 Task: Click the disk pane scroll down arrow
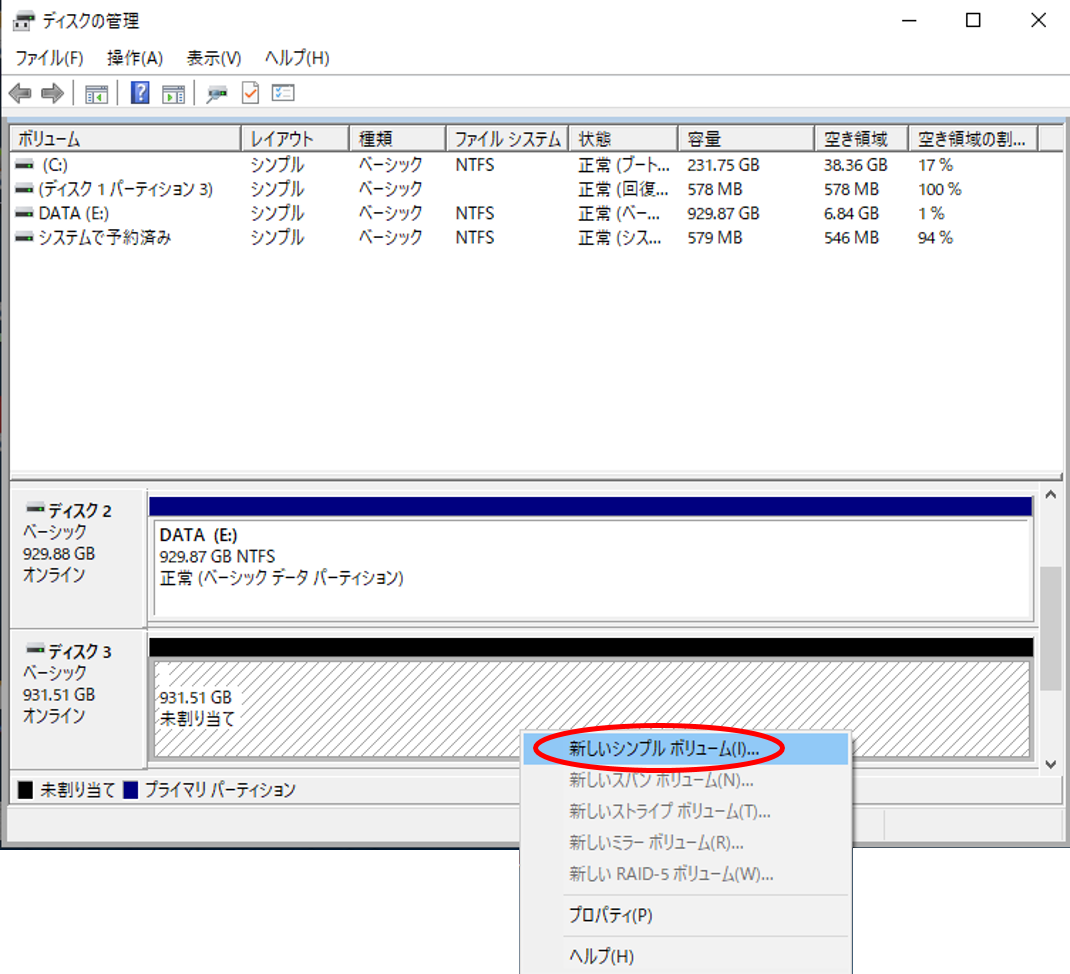[x=1051, y=764]
